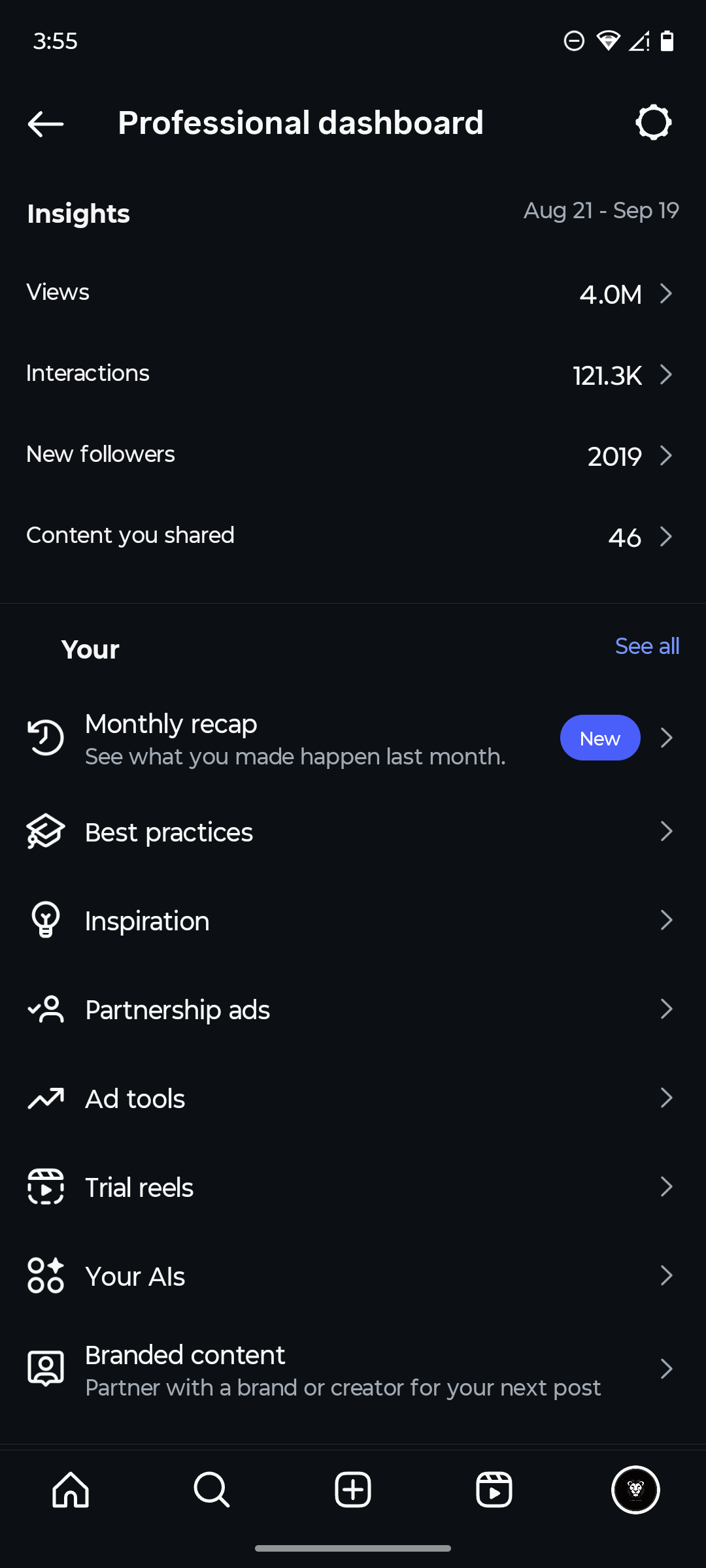The width and height of the screenshot is (706, 1568).
Task: Tap the Home tab icon
Action: tap(71, 1490)
